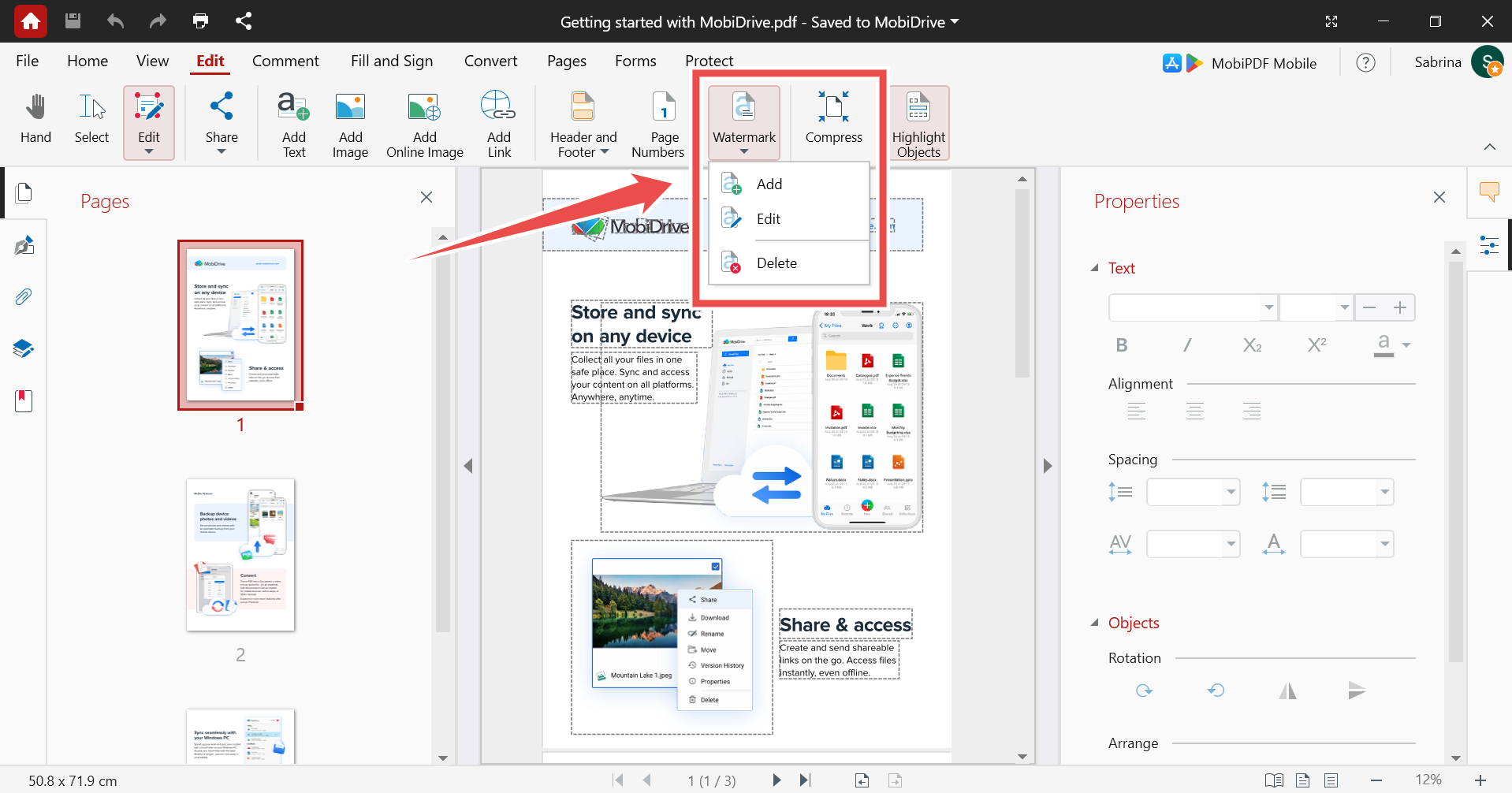This screenshot has width=1512, height=793.
Task: Align text center
Action: (1195, 411)
